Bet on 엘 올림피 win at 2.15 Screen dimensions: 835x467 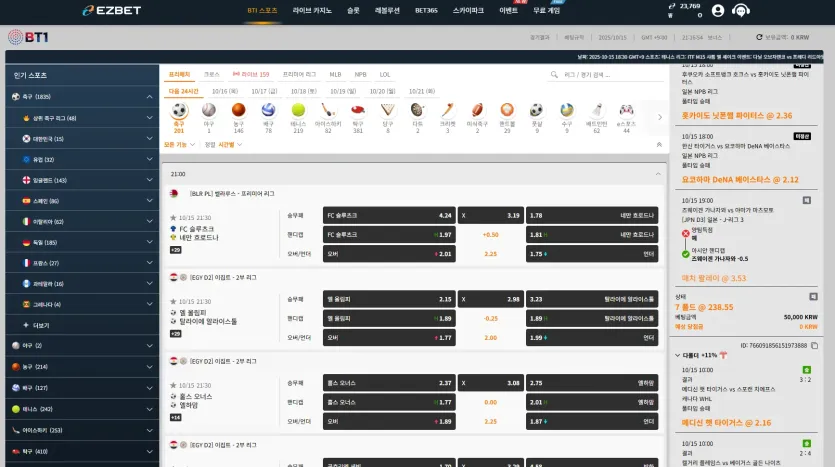click(389, 299)
